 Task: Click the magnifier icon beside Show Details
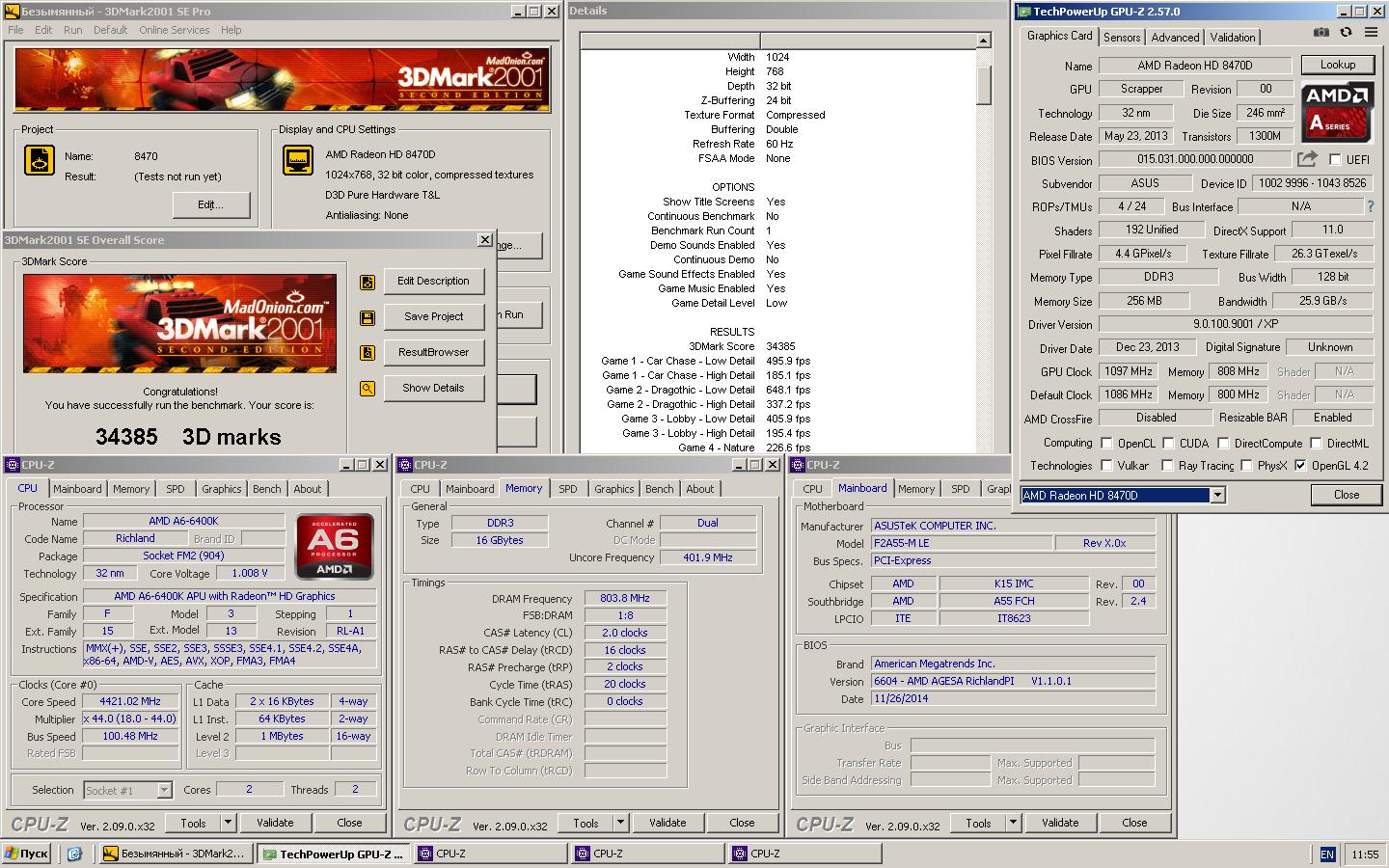click(x=368, y=389)
